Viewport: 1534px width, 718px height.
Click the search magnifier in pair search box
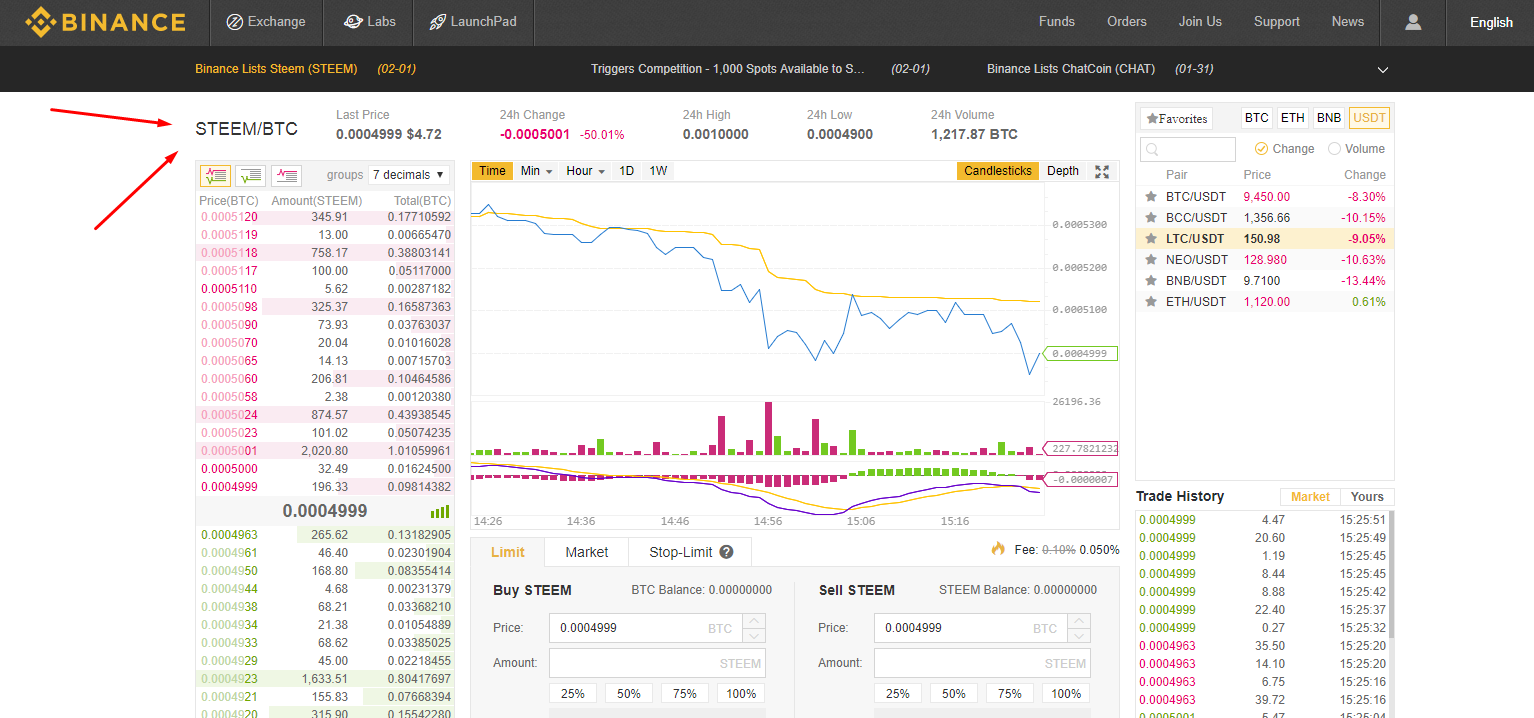point(1152,150)
